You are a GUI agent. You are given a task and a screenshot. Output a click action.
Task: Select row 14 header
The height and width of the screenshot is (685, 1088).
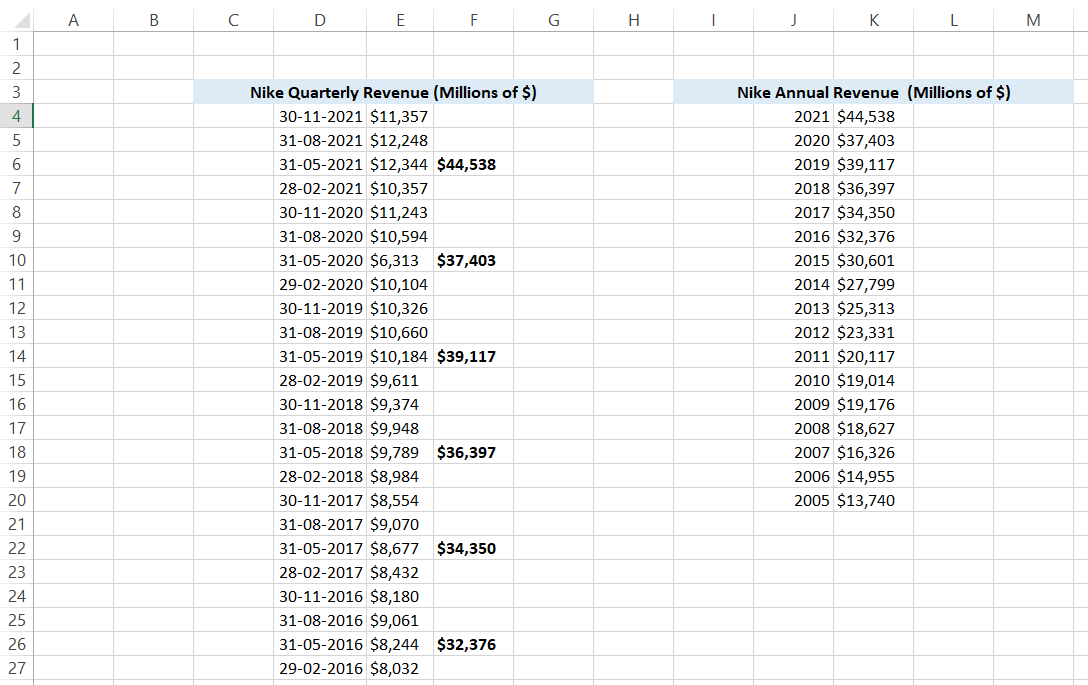coord(17,356)
